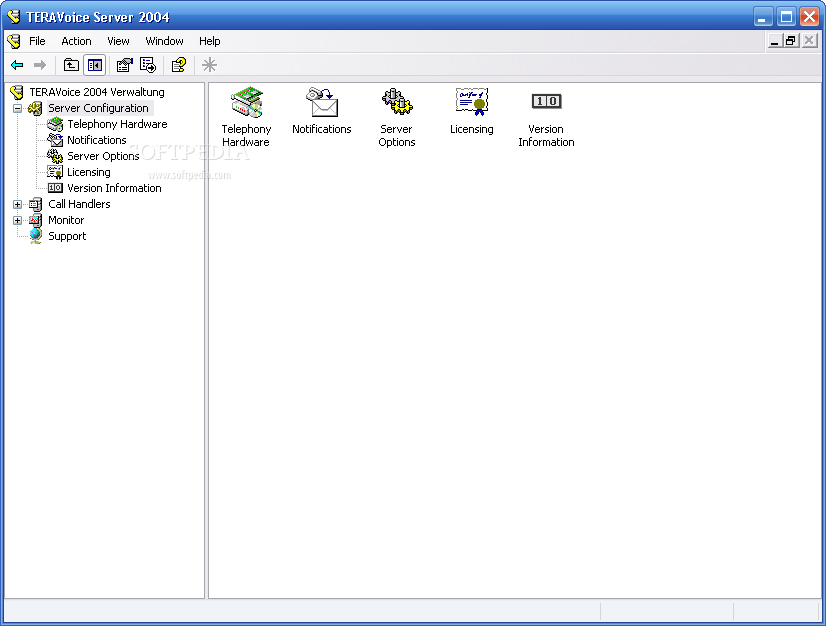Click the Export List toolbar icon
826x626 pixels.
[x=148, y=65]
